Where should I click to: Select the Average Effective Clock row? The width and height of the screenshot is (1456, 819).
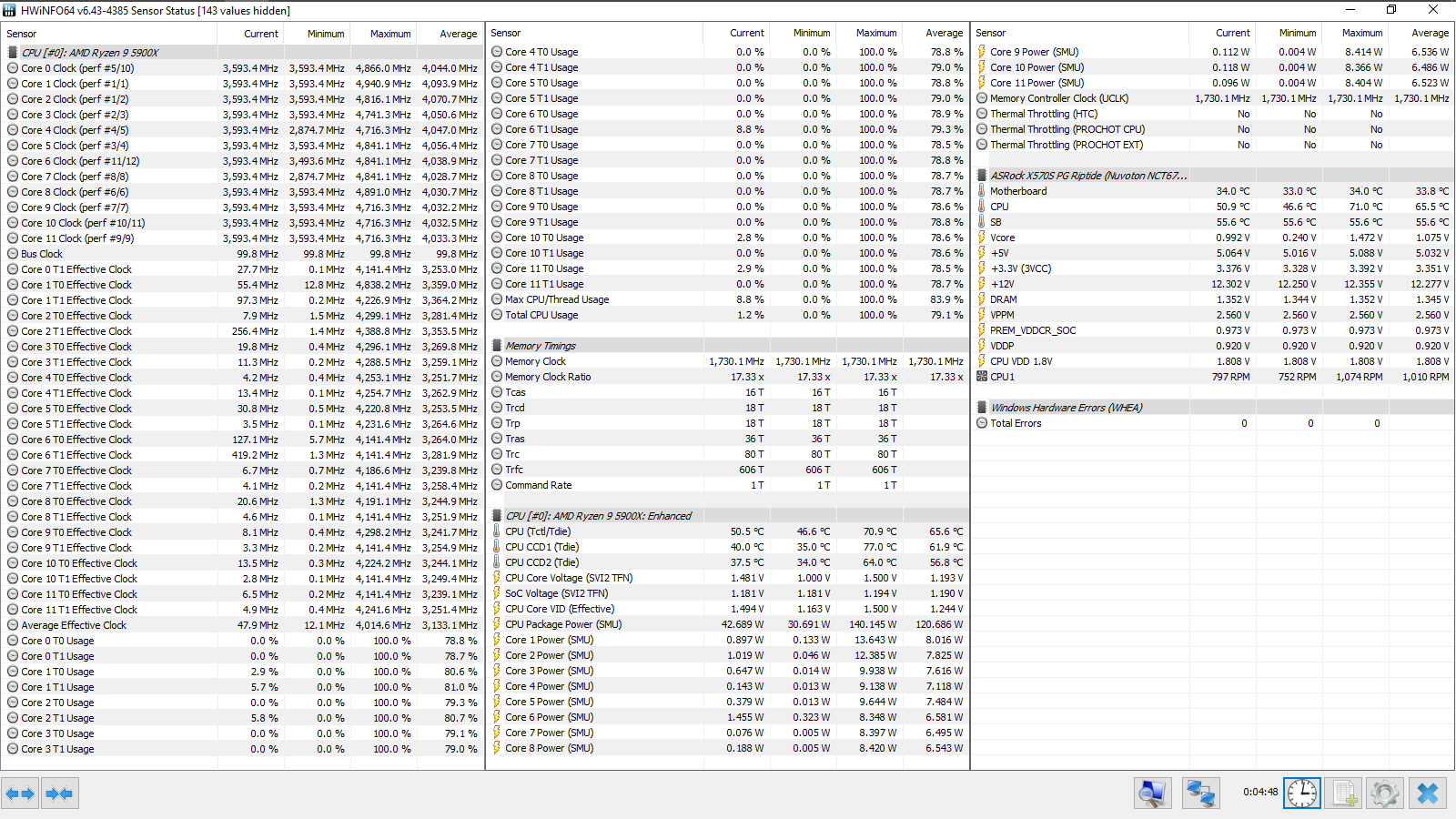(242, 625)
